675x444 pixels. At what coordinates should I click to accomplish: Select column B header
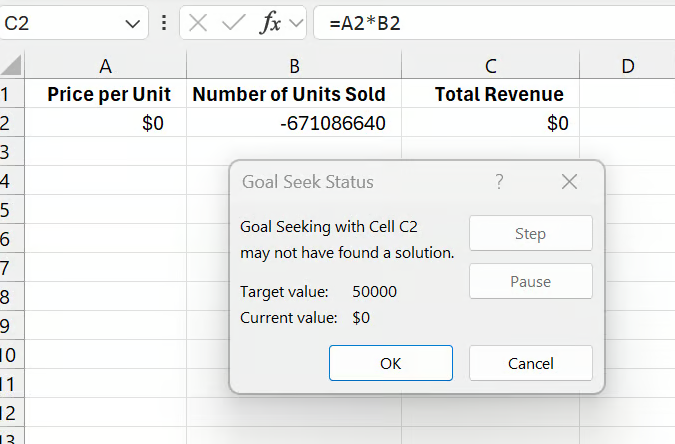point(294,66)
